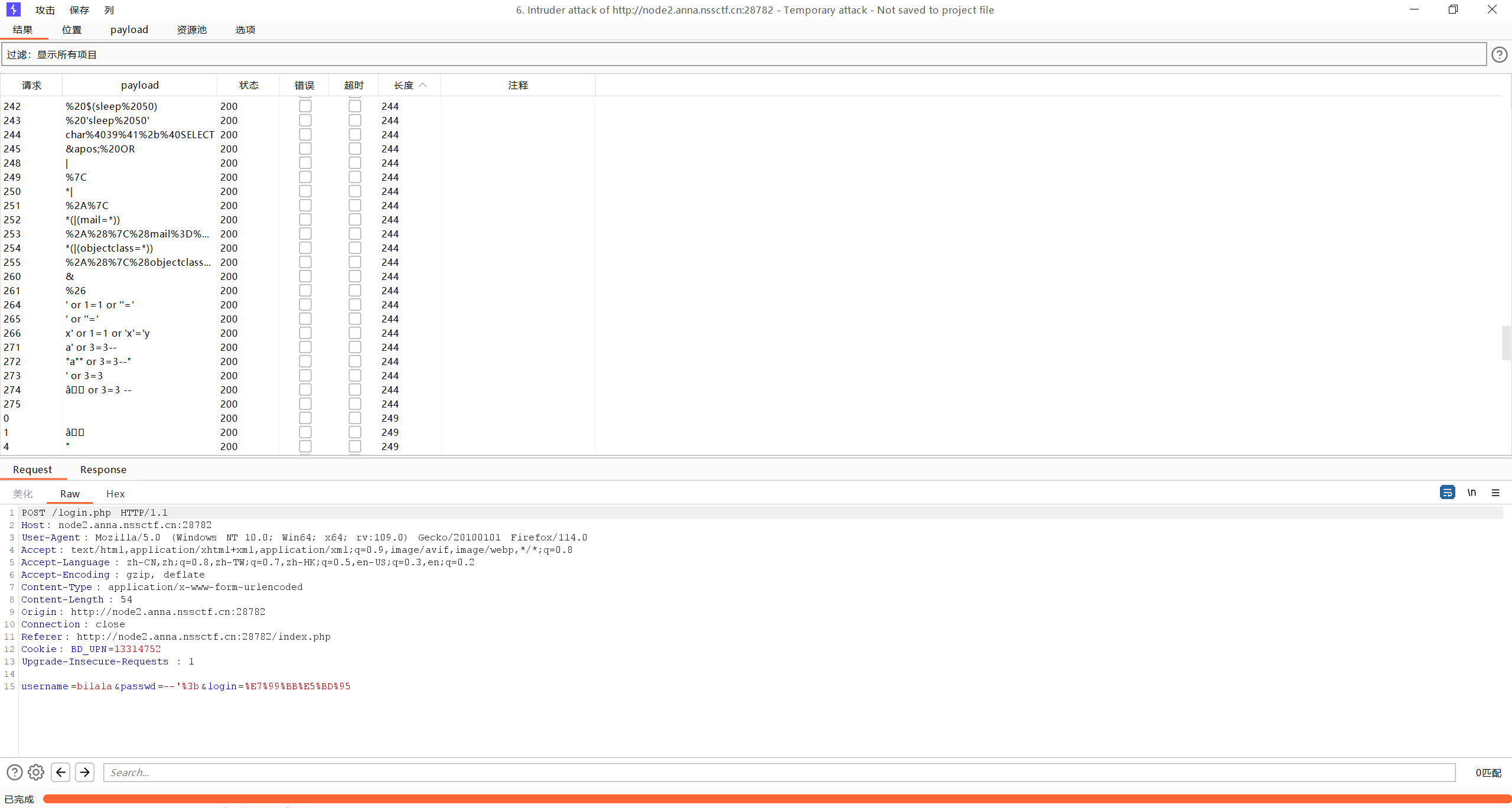Restore down the Intruder attack window
This screenshot has width=1512, height=808.
tap(1453, 9)
